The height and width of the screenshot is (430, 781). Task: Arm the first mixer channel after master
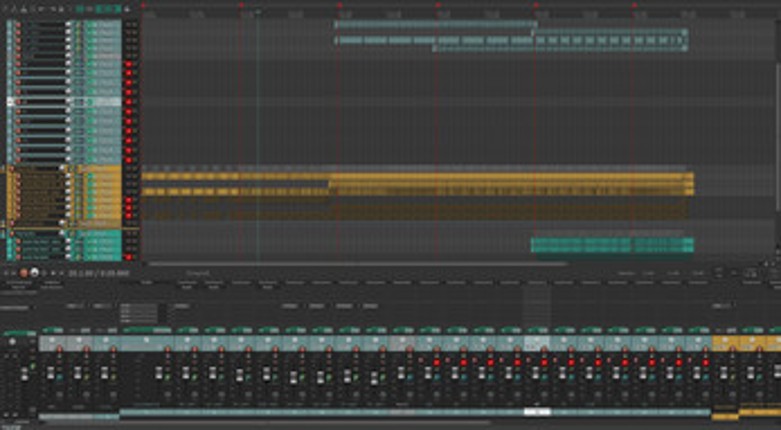[x=60, y=350]
